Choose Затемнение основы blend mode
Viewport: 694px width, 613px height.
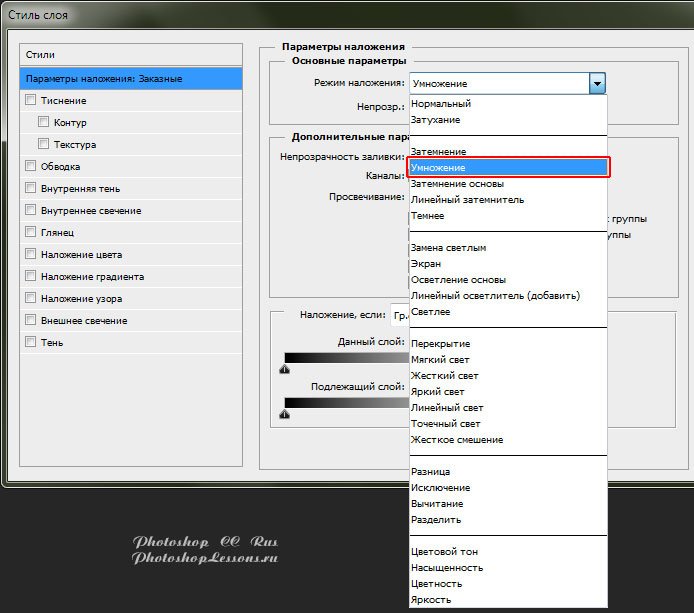coord(457,184)
